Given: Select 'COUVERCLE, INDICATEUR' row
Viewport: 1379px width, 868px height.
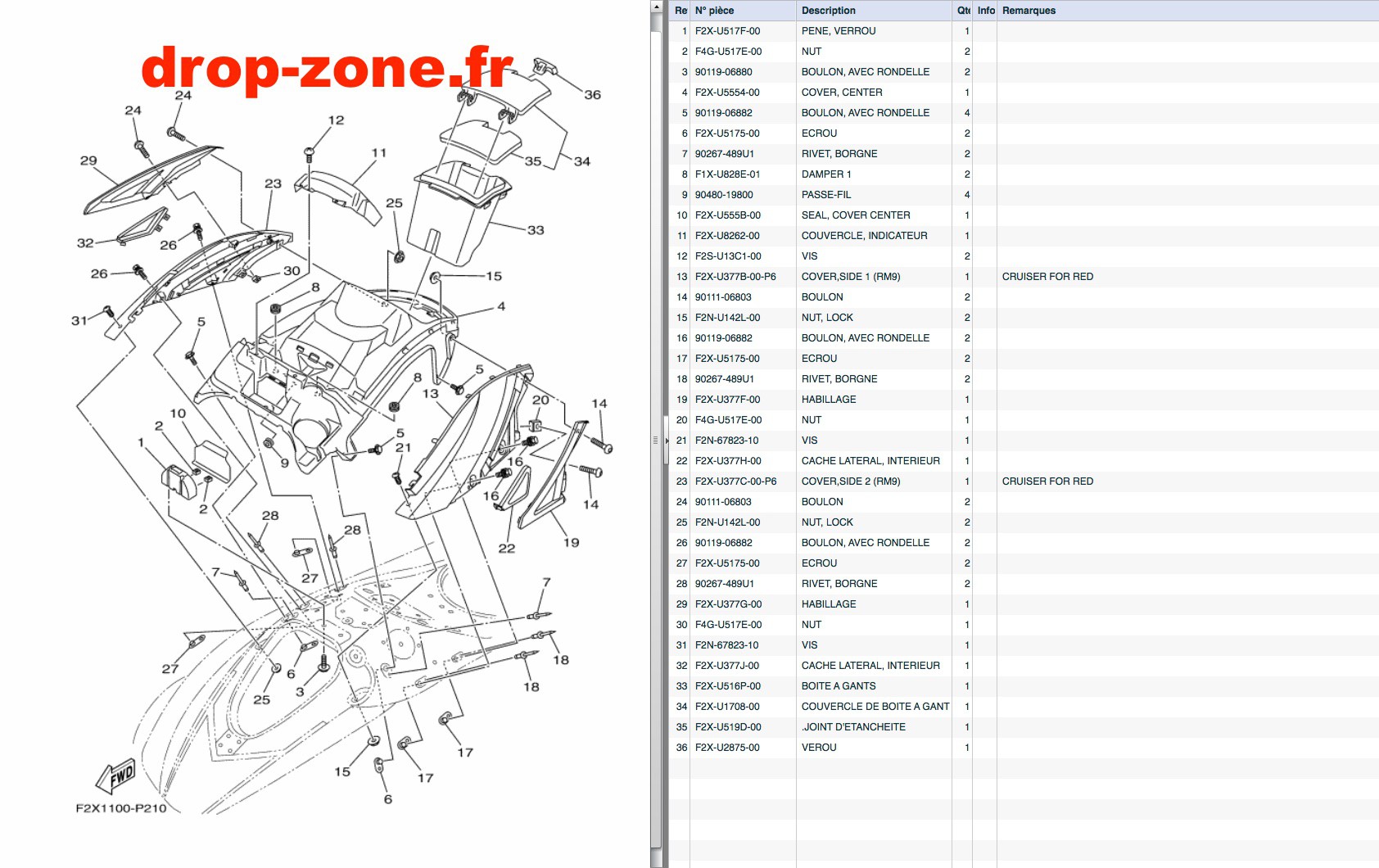Looking at the screenshot, I should pyautogui.click(x=1024, y=236).
